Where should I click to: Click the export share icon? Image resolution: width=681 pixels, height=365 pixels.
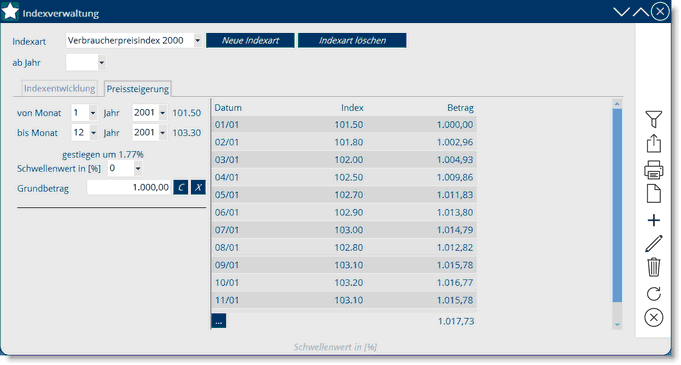[x=653, y=143]
